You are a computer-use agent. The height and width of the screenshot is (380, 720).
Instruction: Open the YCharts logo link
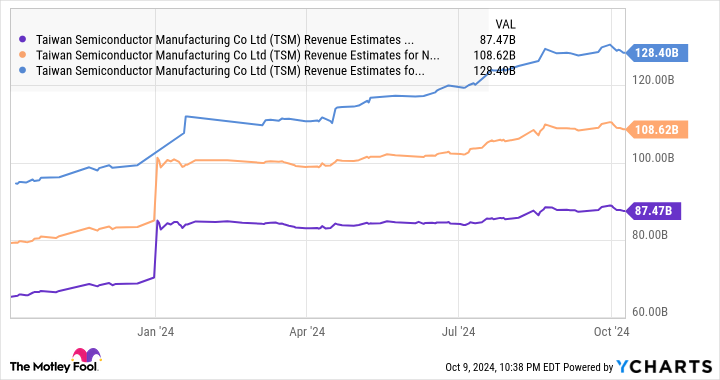point(664,366)
